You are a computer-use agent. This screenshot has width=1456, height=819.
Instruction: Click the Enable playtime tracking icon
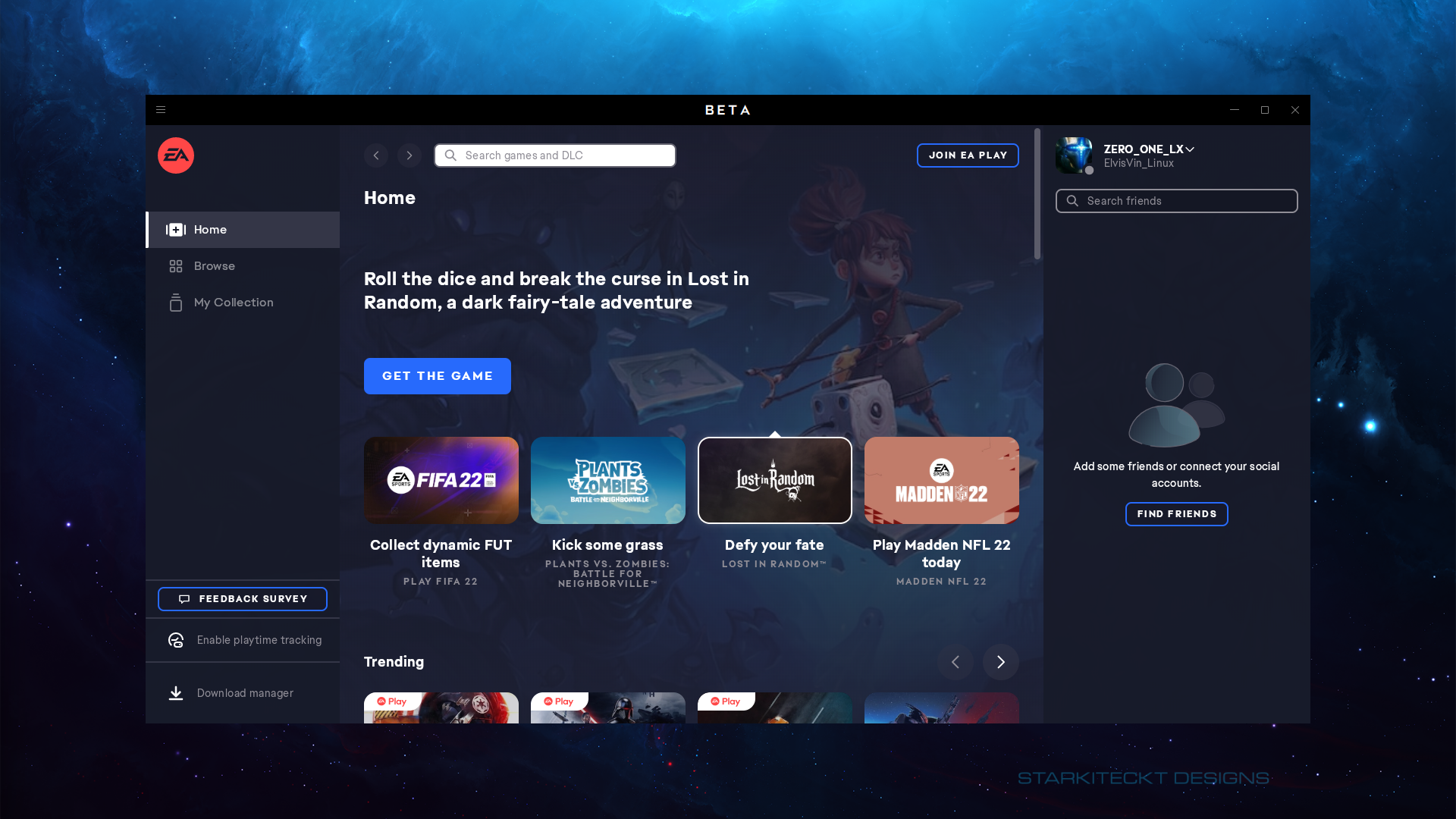176,639
